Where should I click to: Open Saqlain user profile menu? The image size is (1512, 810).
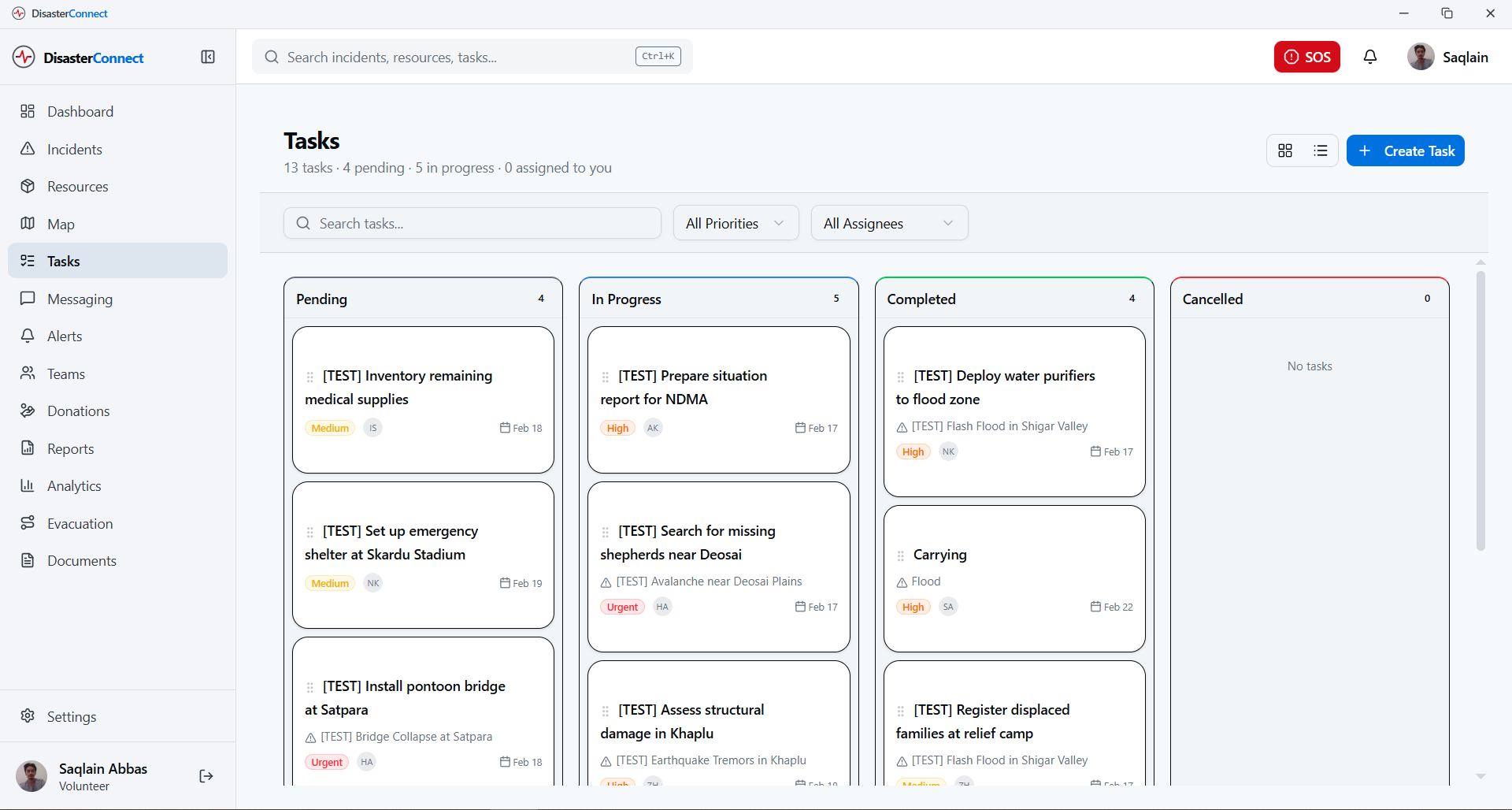1447,57
